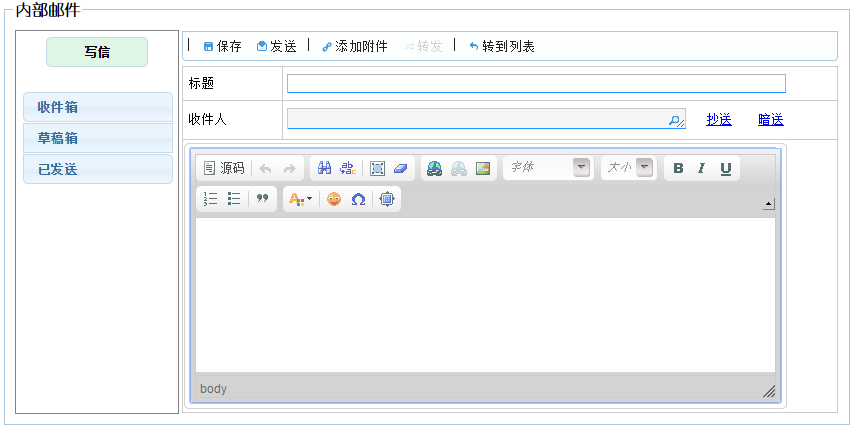Screen dimensions: 854x431
Task: Click the Find binoculars icon
Action: [x=324, y=168]
